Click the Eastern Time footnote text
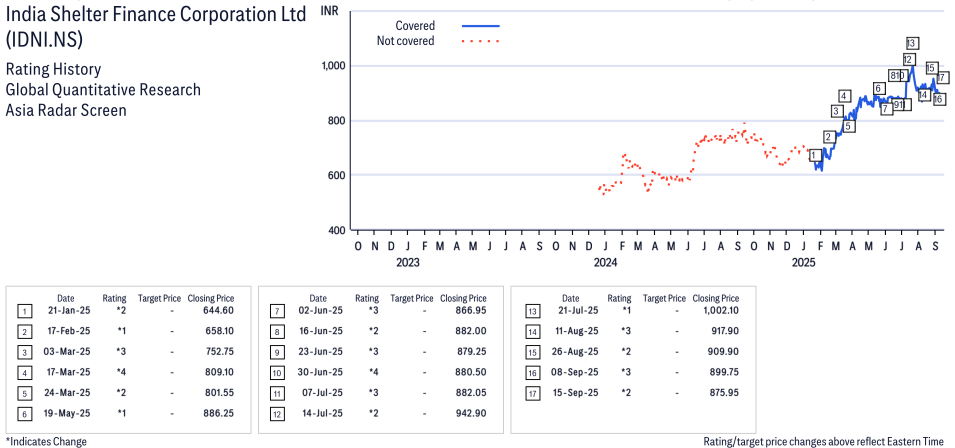 click(x=823, y=441)
